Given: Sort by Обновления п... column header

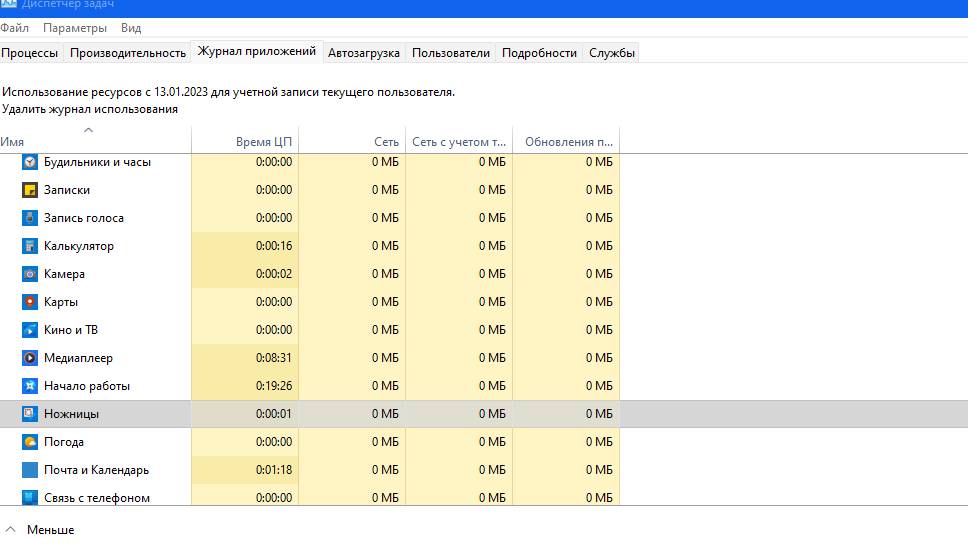Looking at the screenshot, I should tap(566, 141).
